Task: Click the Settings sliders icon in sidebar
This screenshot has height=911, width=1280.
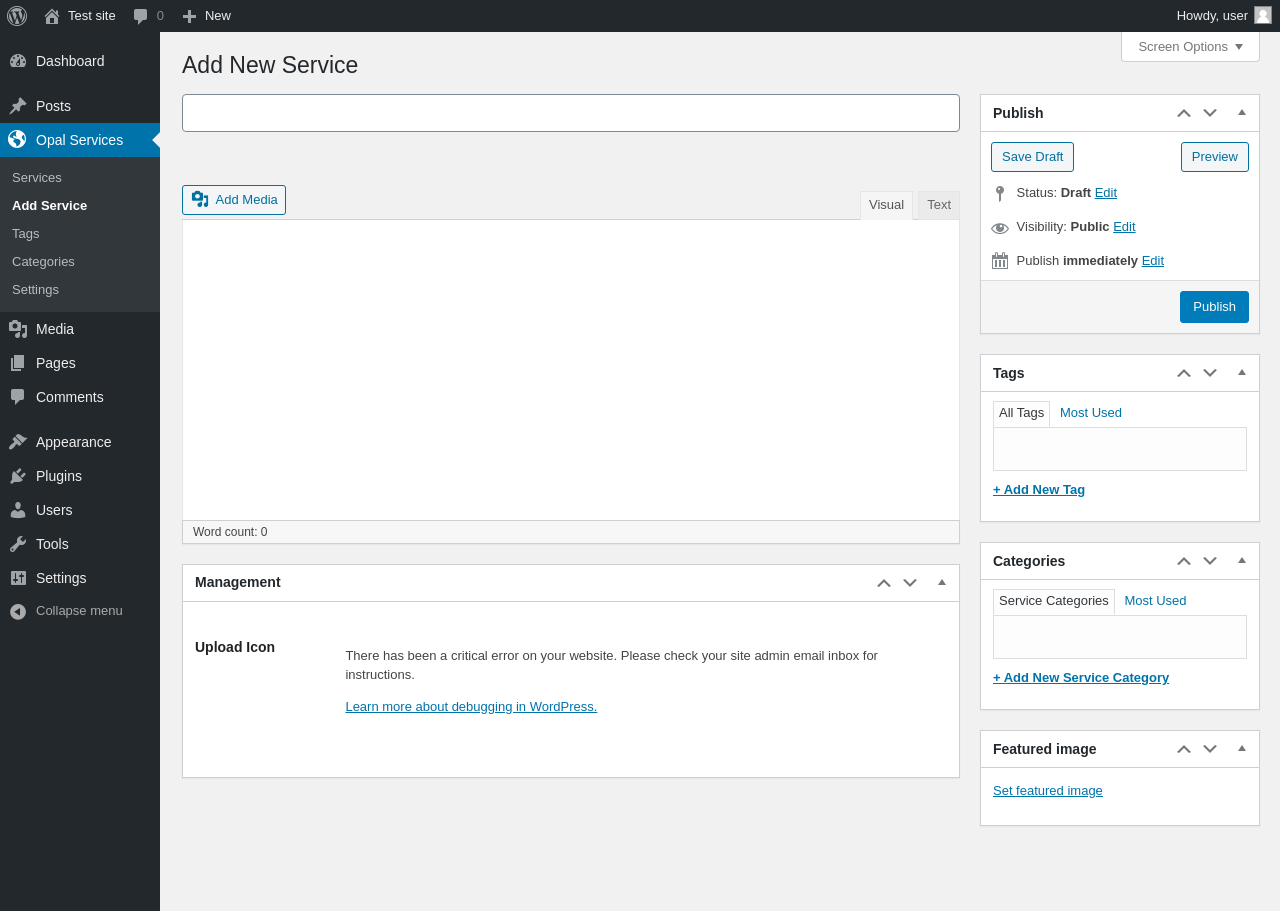Action: 18,578
